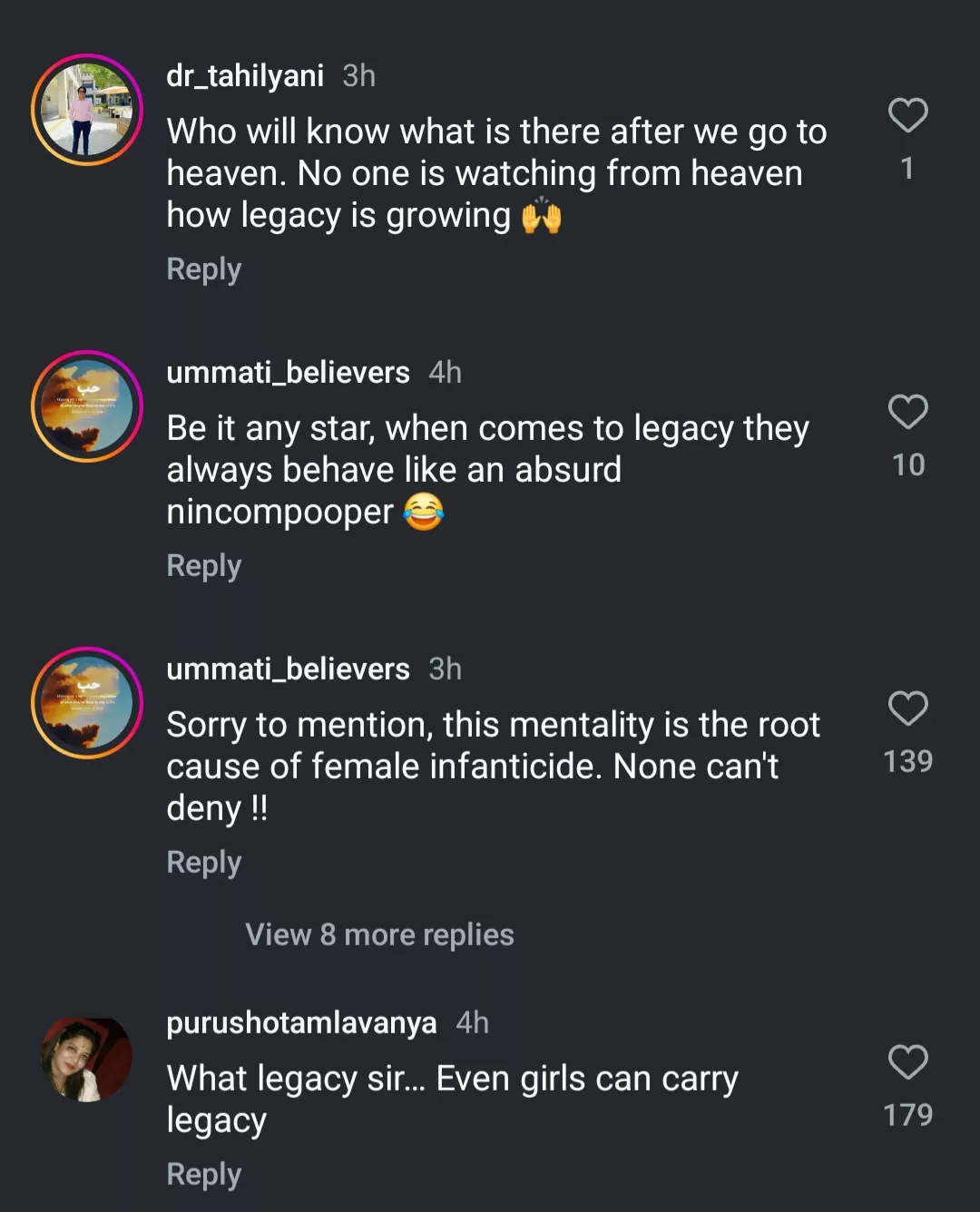
Task: Tap ummati_believers avatar on 3h comment
Action: pyautogui.click(x=87, y=703)
